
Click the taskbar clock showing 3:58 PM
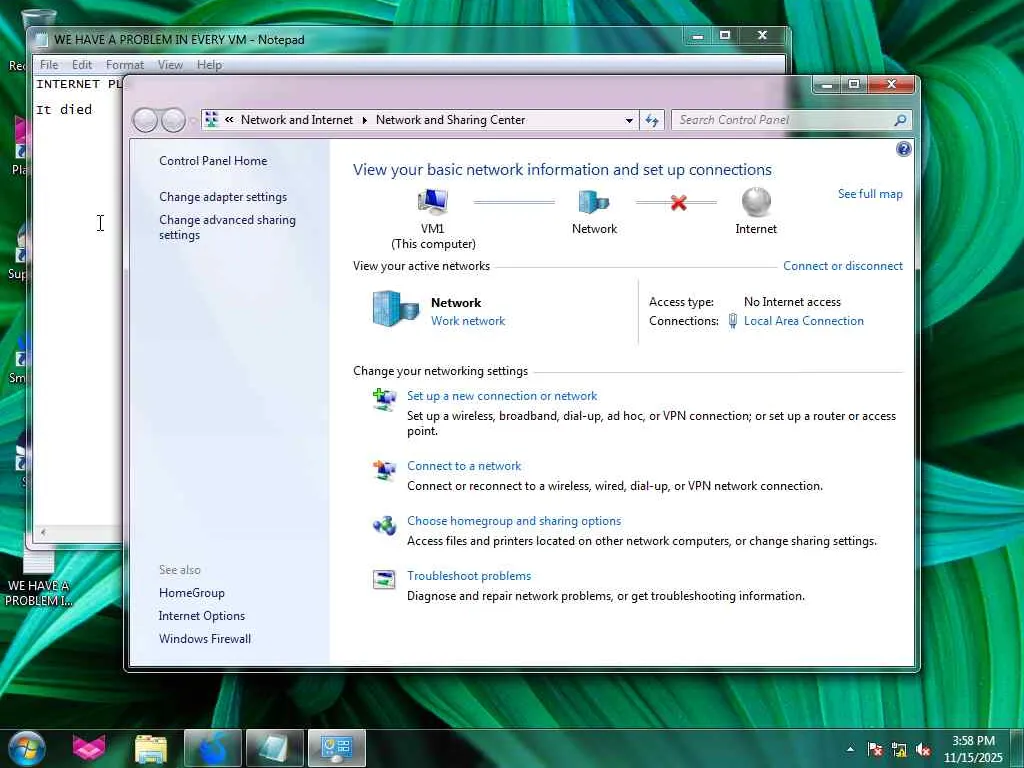(x=973, y=749)
